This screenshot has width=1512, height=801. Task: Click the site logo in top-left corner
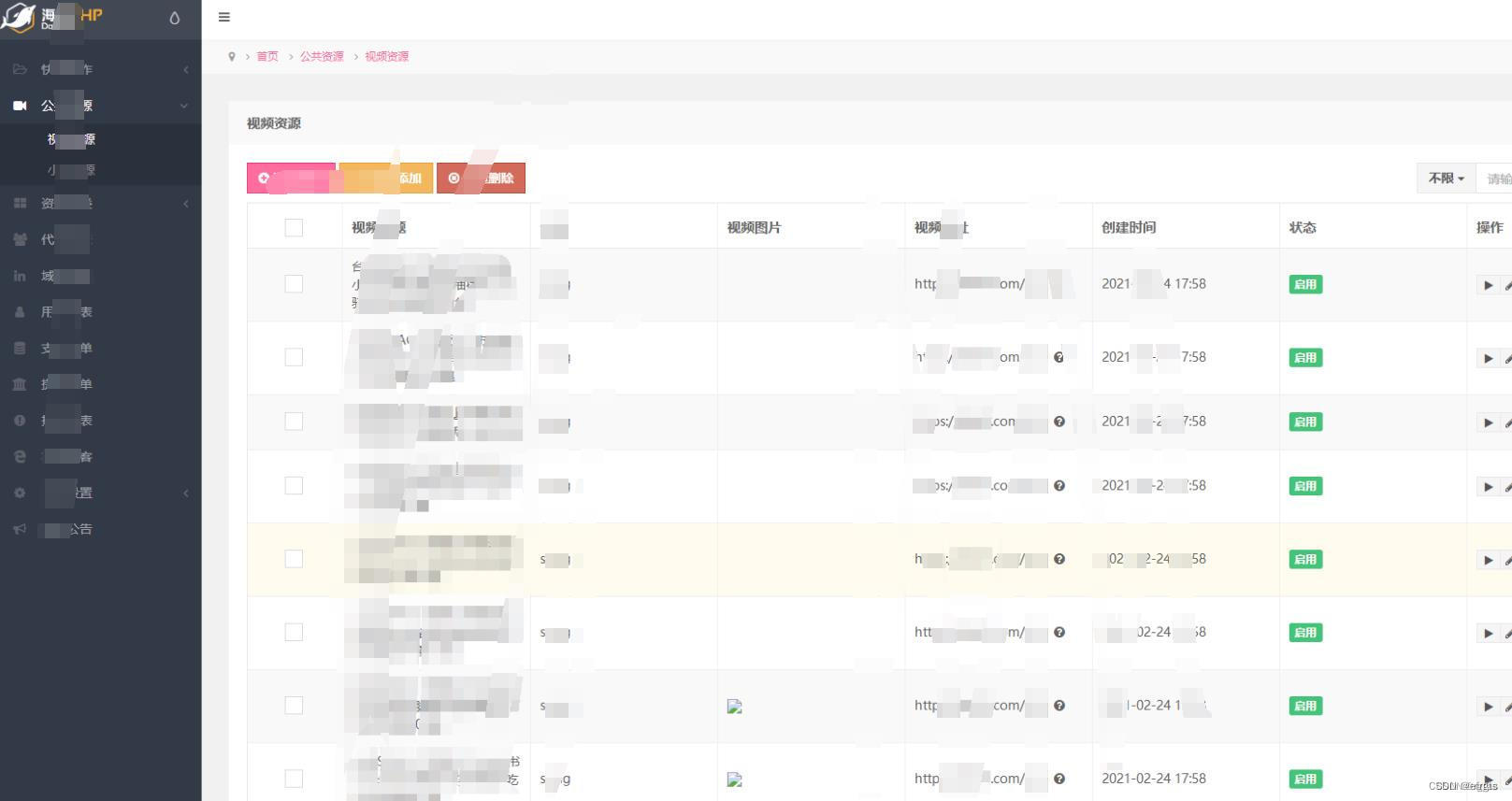click(x=51, y=17)
